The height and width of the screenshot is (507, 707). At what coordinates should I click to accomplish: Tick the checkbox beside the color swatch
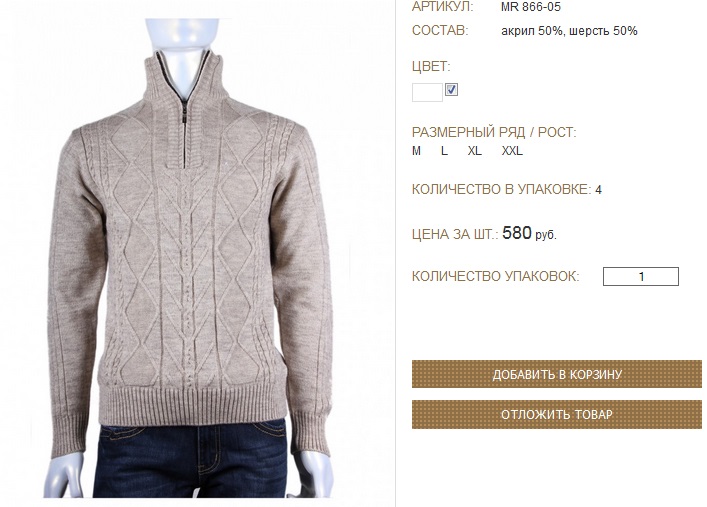tap(451, 90)
